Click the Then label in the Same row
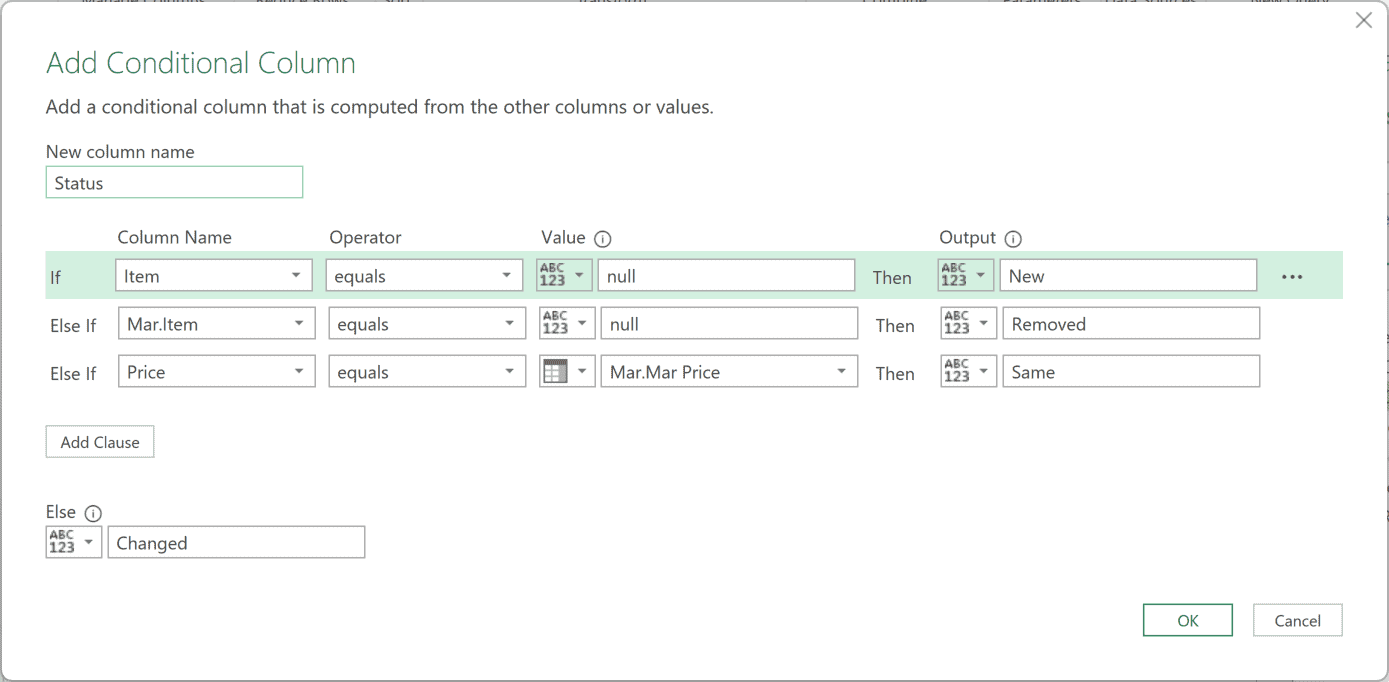Screen dimensions: 1389x682 895,373
